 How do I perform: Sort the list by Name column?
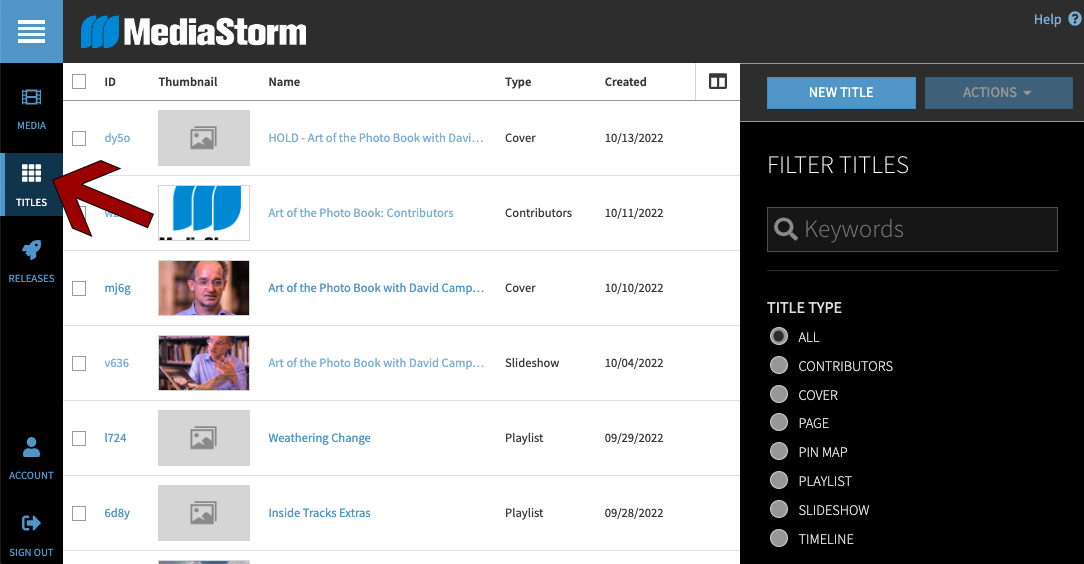[284, 82]
